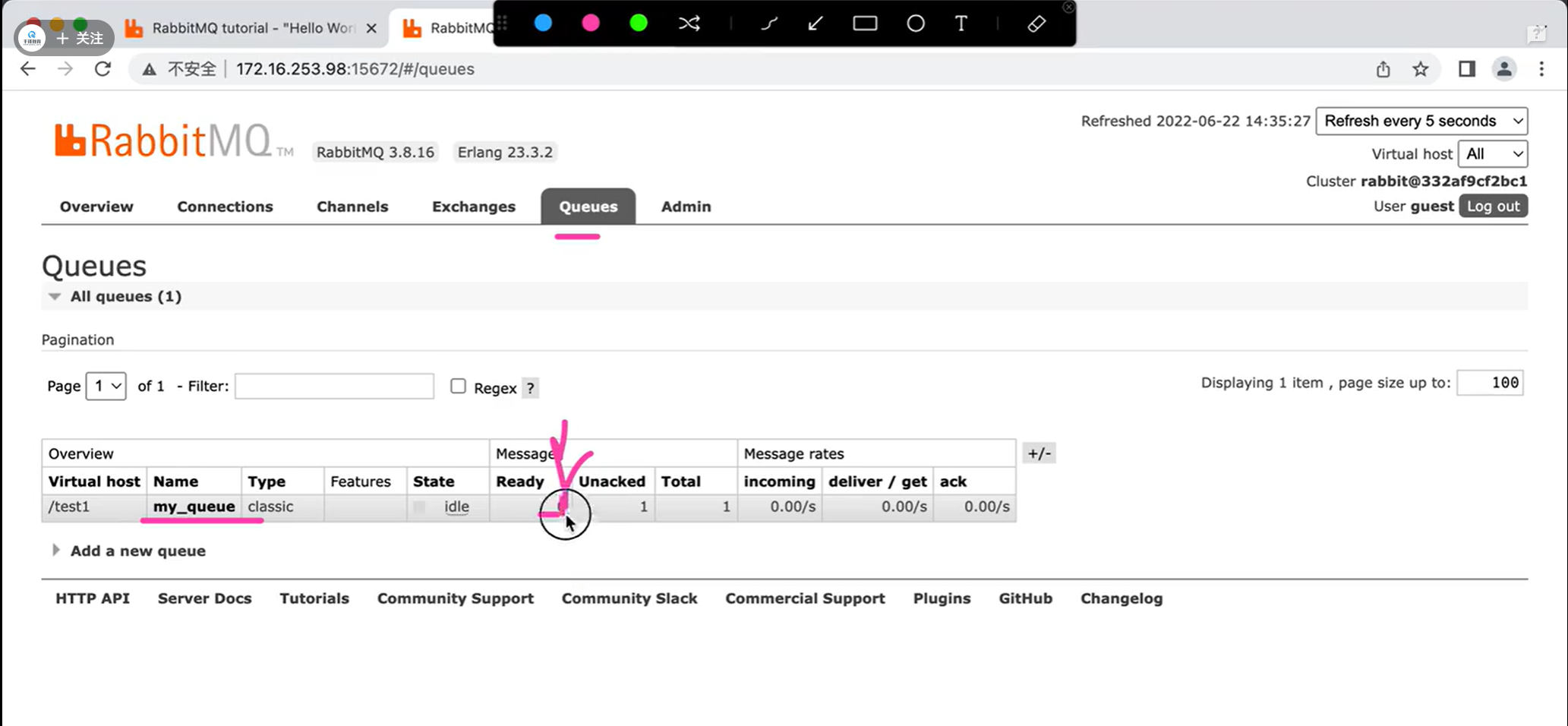This screenshot has height=726, width=1568.
Task: Click the not-secure warning icon
Action: 150,69
